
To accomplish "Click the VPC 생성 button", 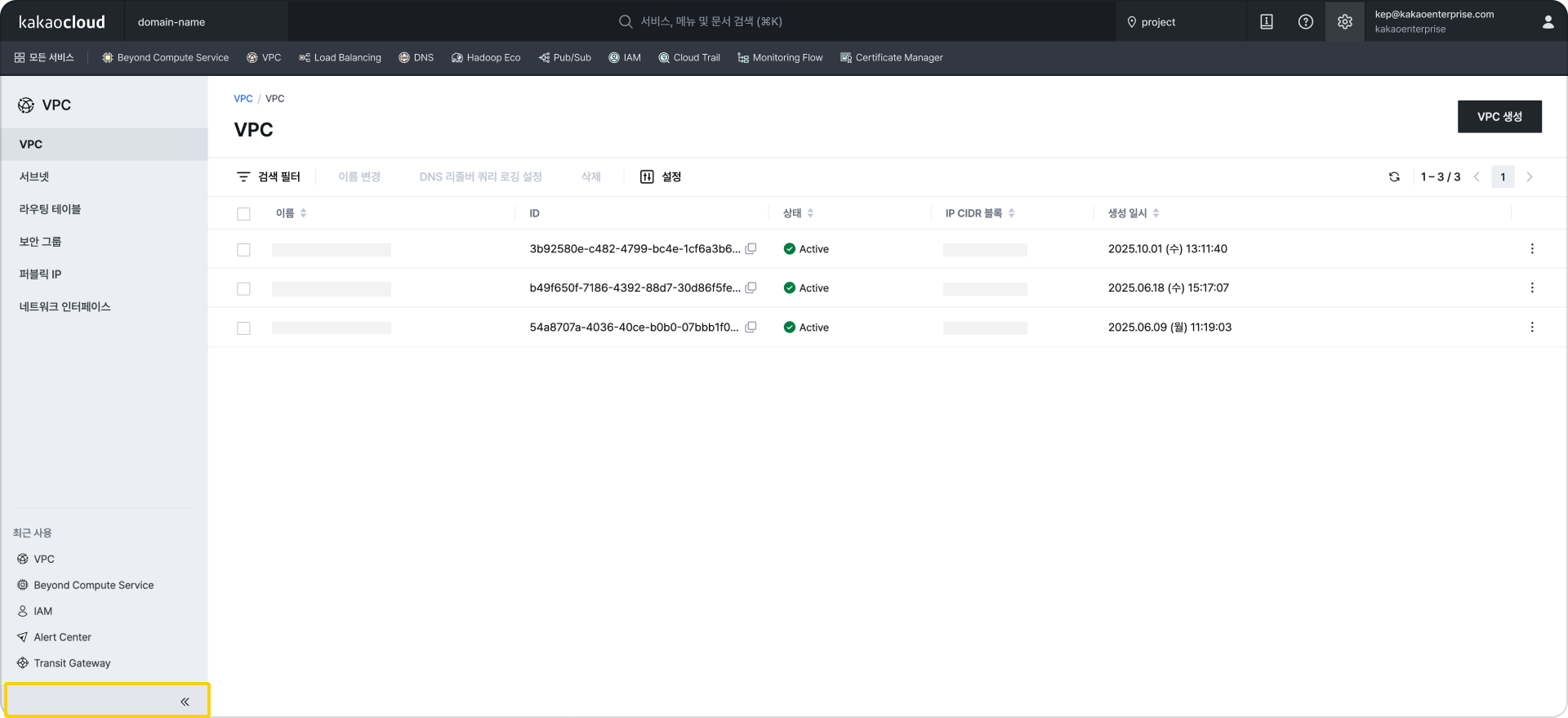I will point(1499,117).
